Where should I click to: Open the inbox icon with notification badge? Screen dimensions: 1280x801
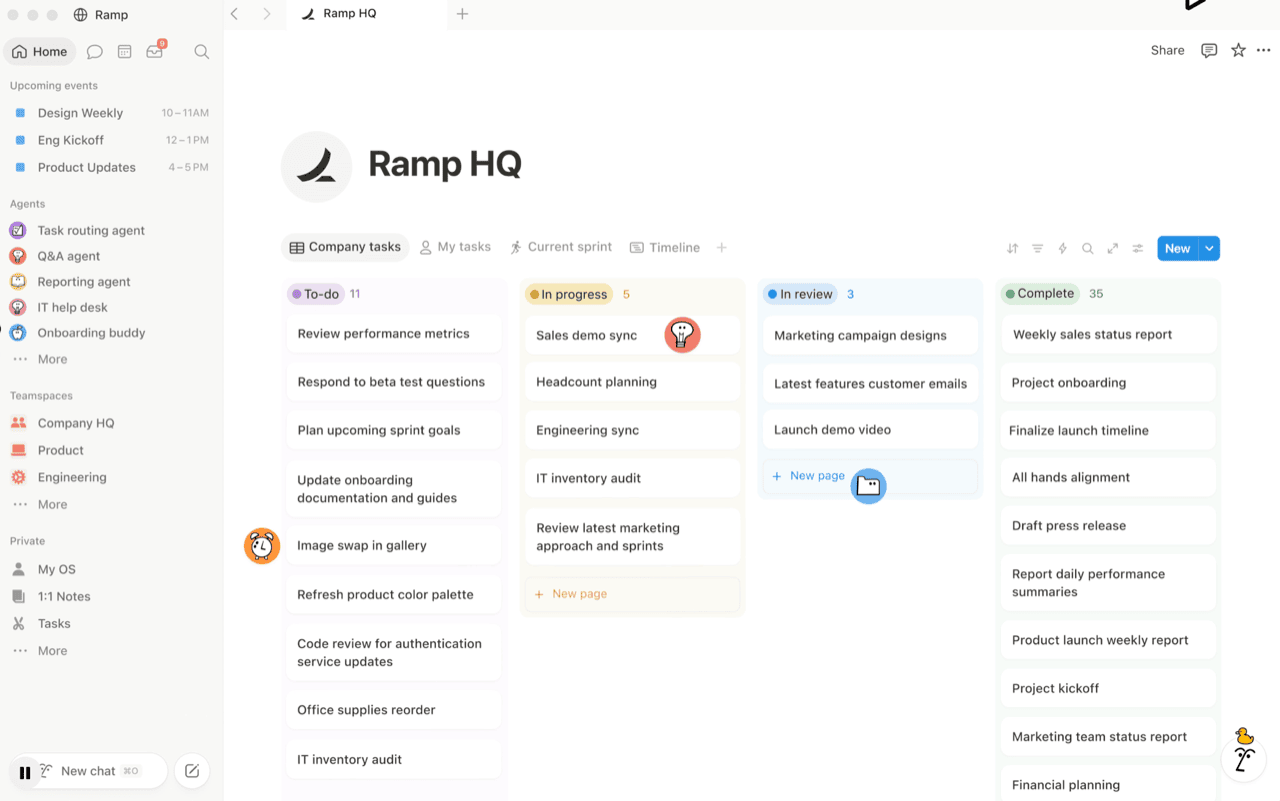point(155,51)
